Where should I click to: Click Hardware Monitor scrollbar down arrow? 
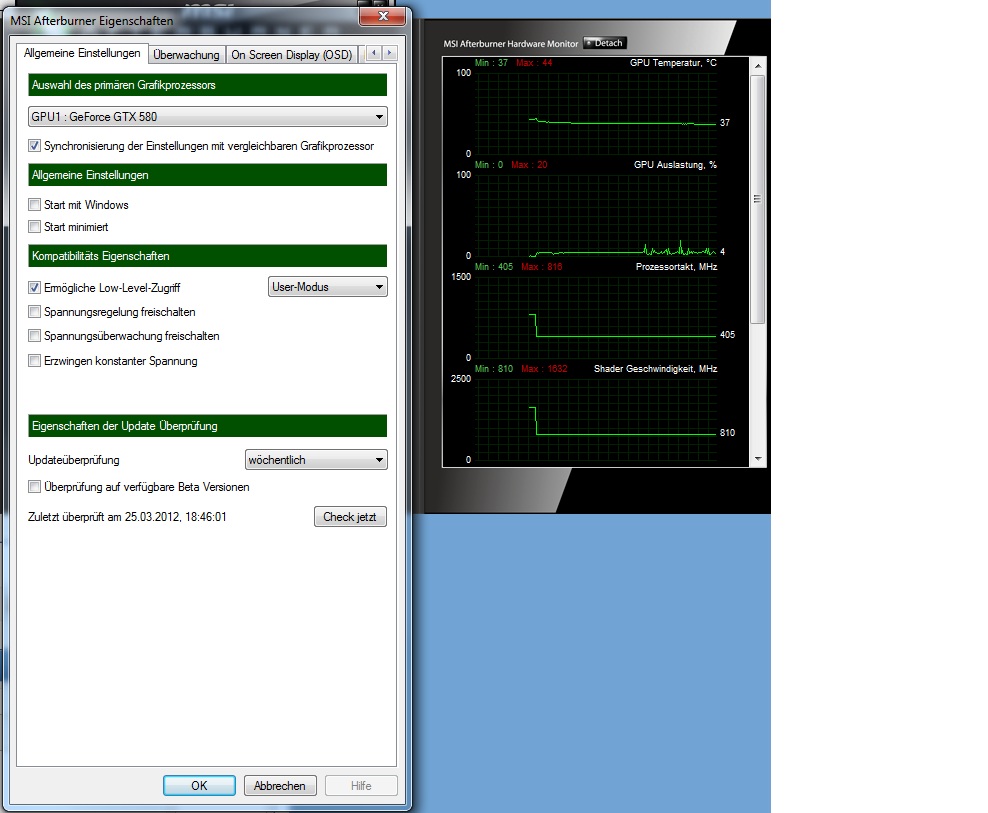pyautogui.click(x=758, y=459)
